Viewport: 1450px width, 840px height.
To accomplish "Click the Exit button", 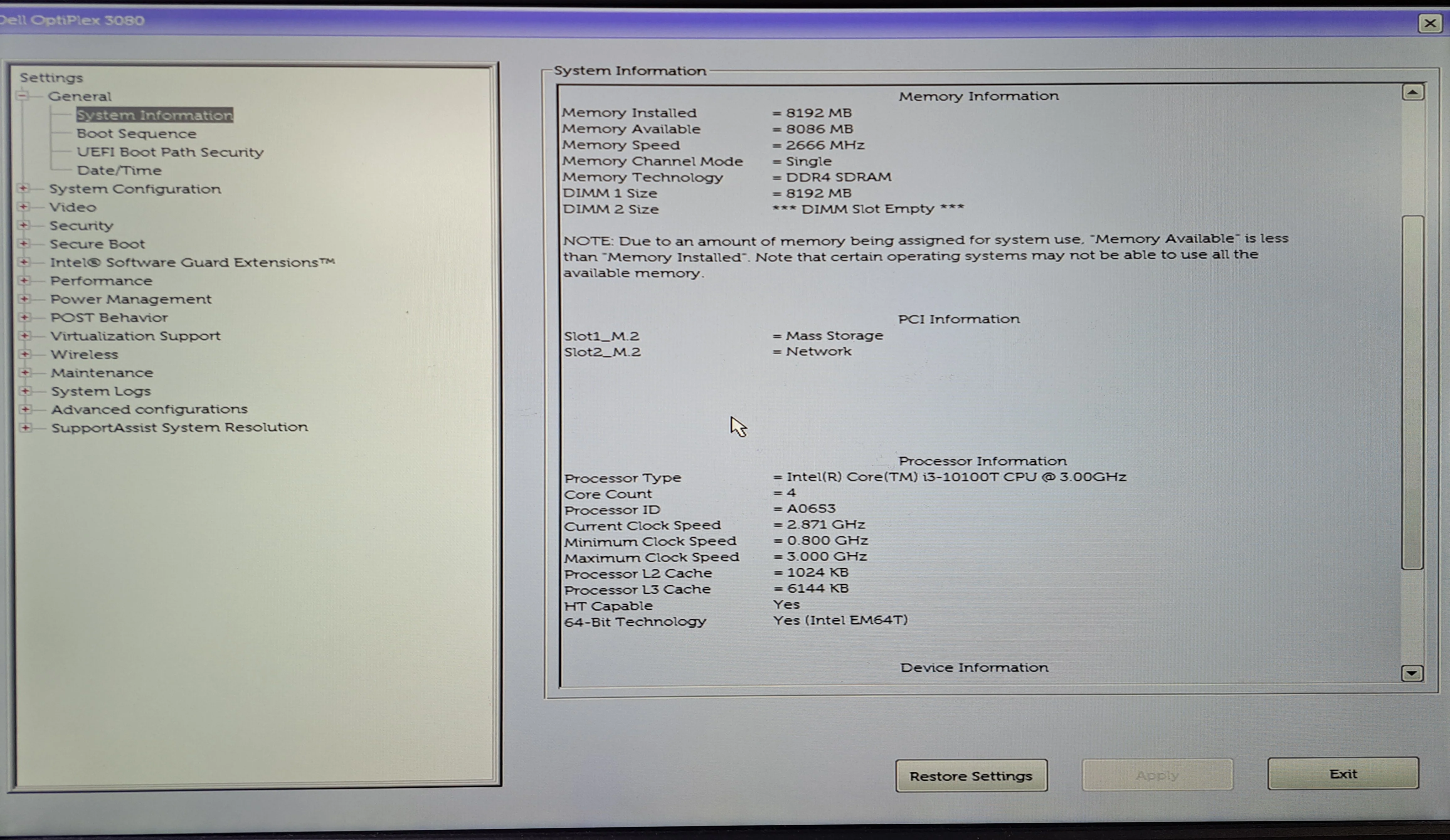I will coord(1343,774).
